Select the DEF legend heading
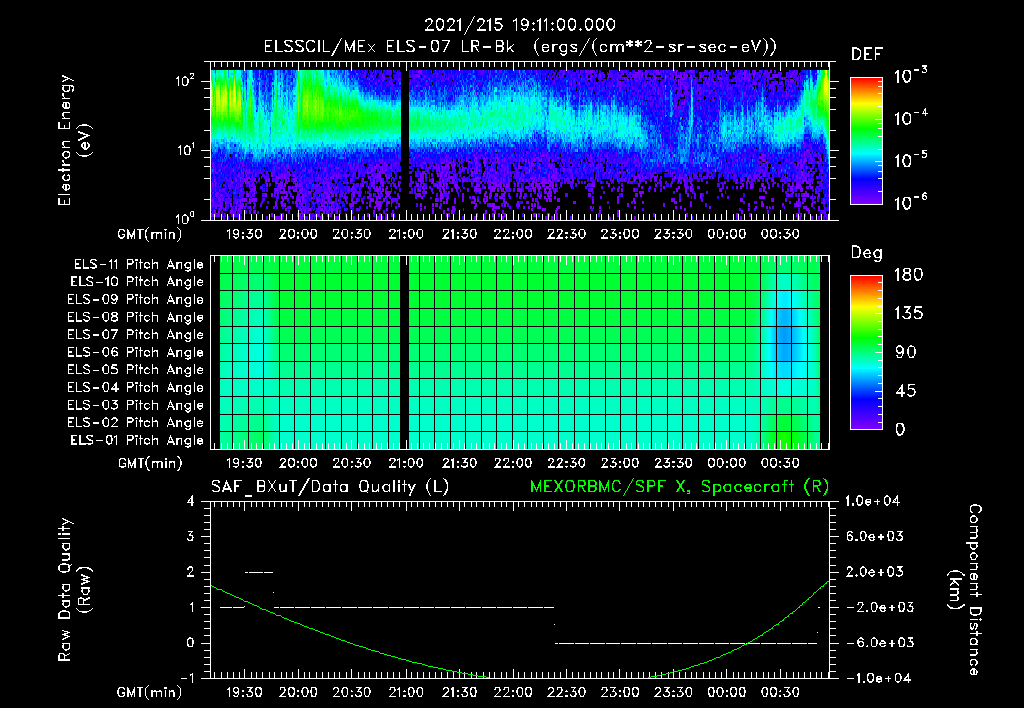The image size is (1024, 708). click(866, 55)
